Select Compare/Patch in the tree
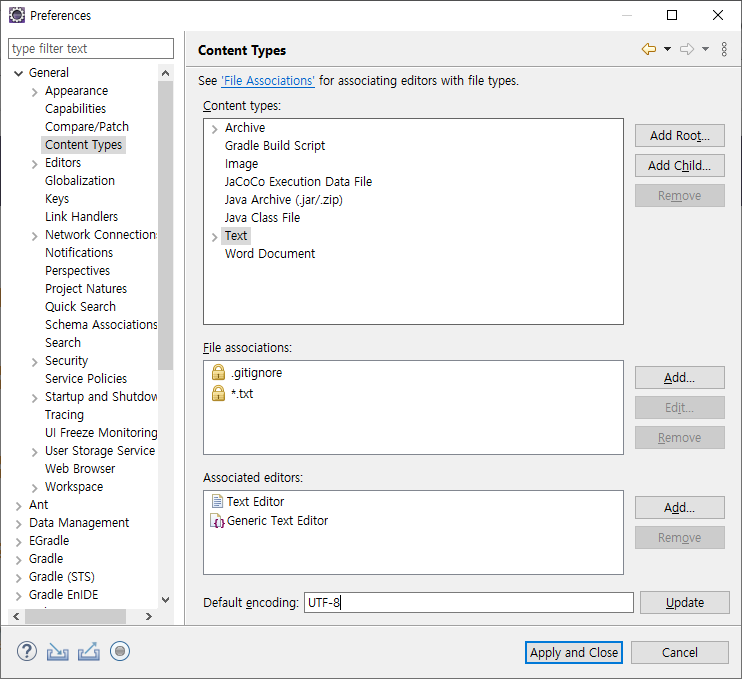This screenshot has height=679, width=742. 87,127
